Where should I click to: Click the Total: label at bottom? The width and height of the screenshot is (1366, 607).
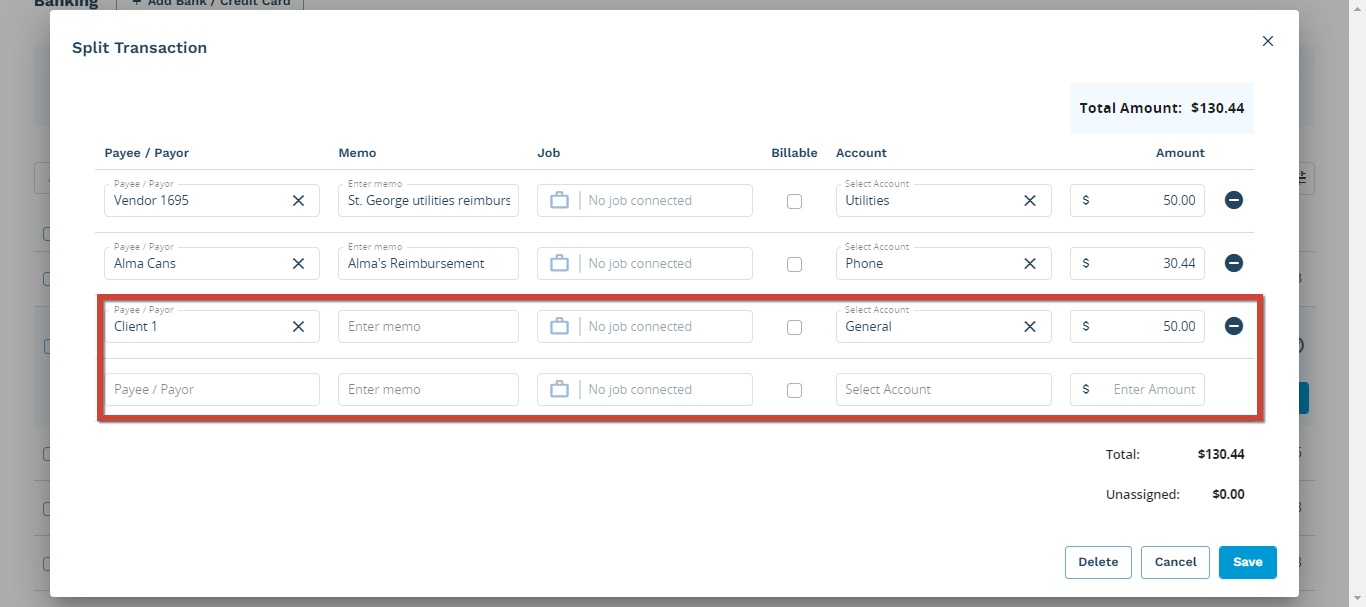click(x=1122, y=454)
